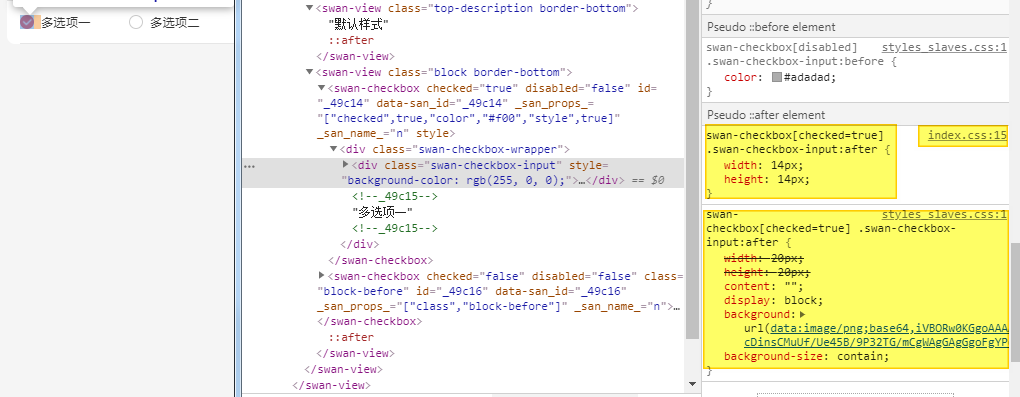
Task: Click the swan-checkbox[disabled] selector text
Action: (782, 48)
